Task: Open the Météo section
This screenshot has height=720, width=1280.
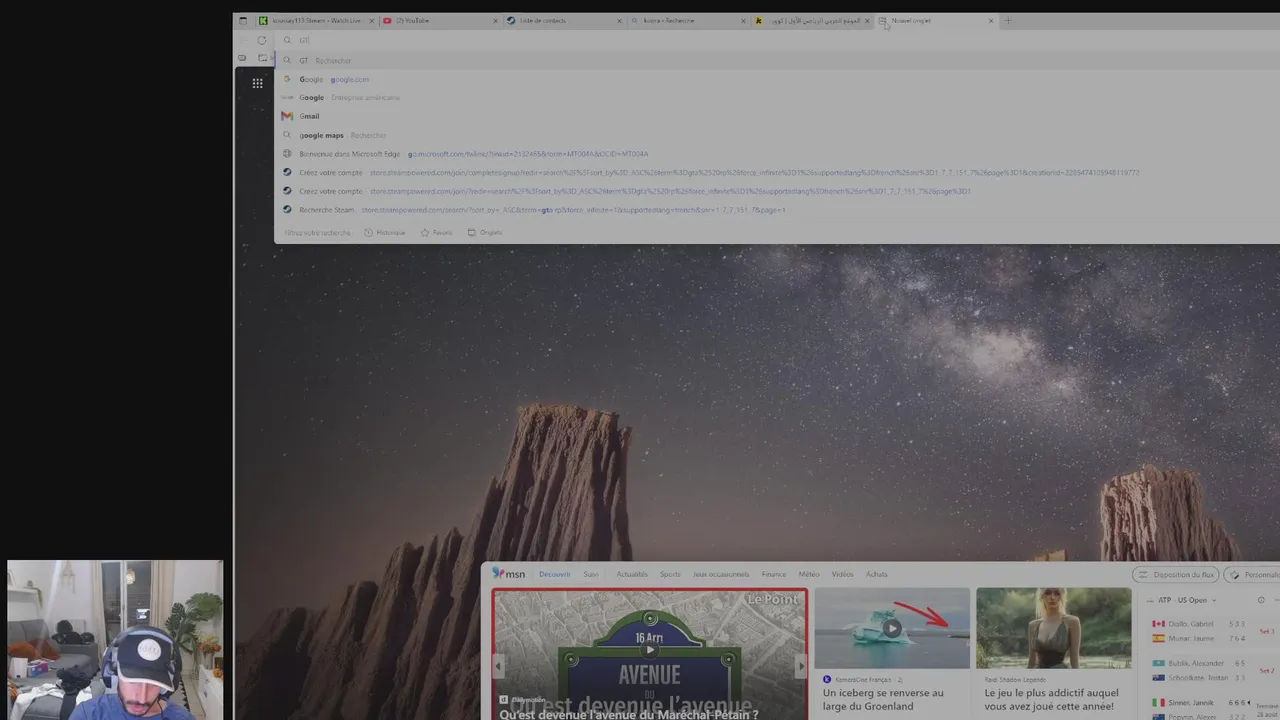Action: point(809,574)
